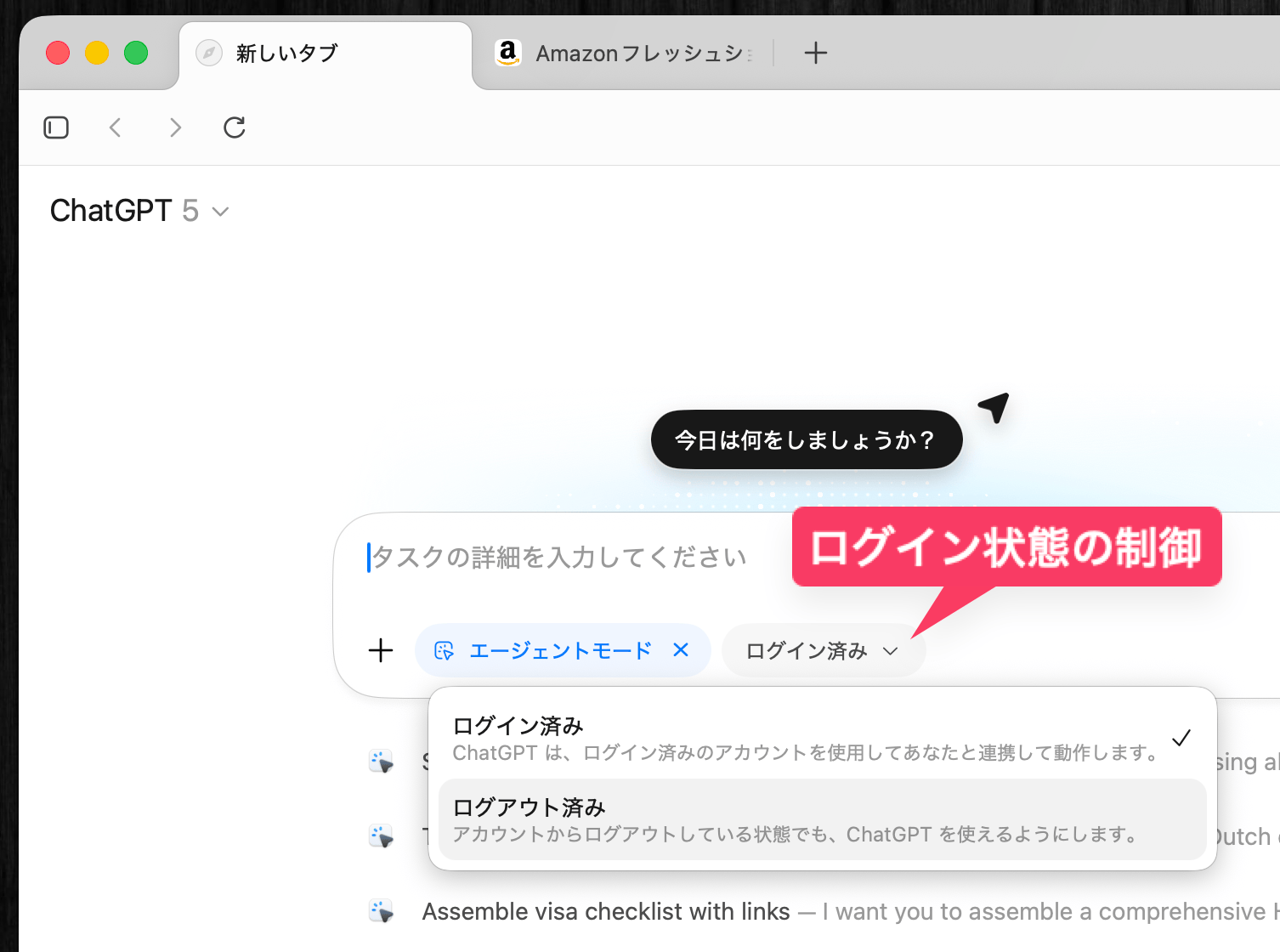Click the Amazon favicon on second tab

point(508,53)
